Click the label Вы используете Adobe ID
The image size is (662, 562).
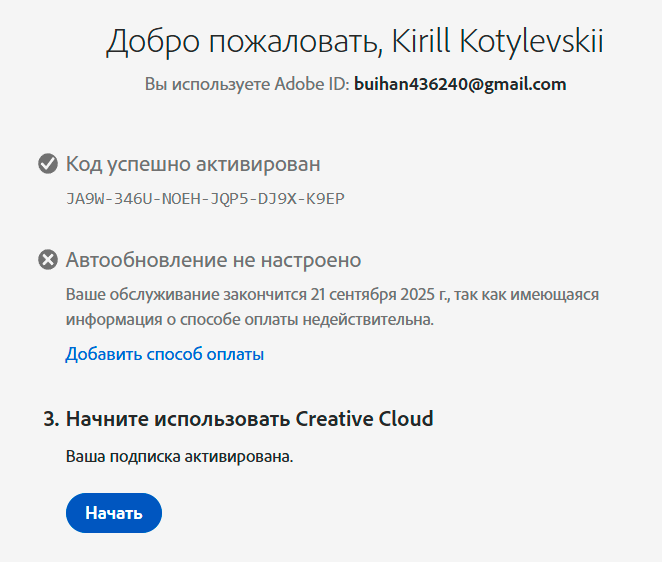(x=247, y=84)
